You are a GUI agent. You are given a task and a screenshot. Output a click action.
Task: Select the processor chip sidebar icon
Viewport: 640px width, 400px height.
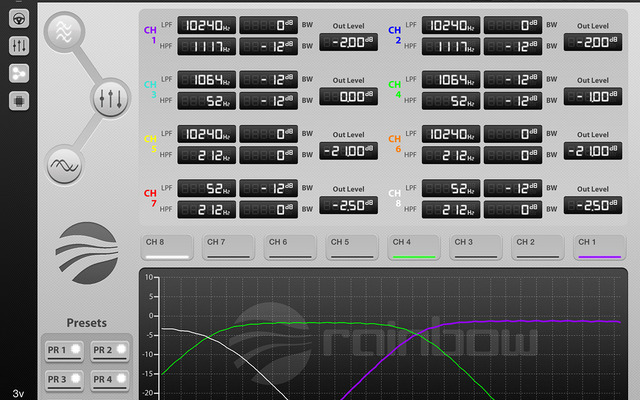[19, 100]
